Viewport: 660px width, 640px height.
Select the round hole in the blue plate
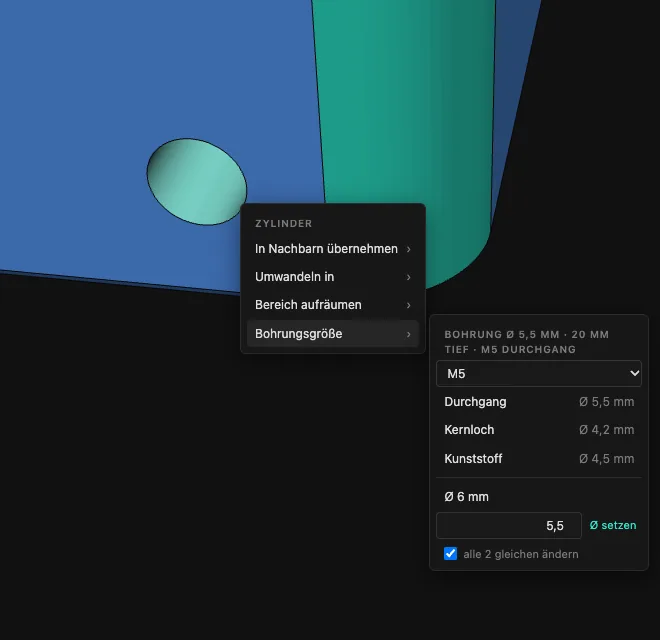[x=197, y=182]
